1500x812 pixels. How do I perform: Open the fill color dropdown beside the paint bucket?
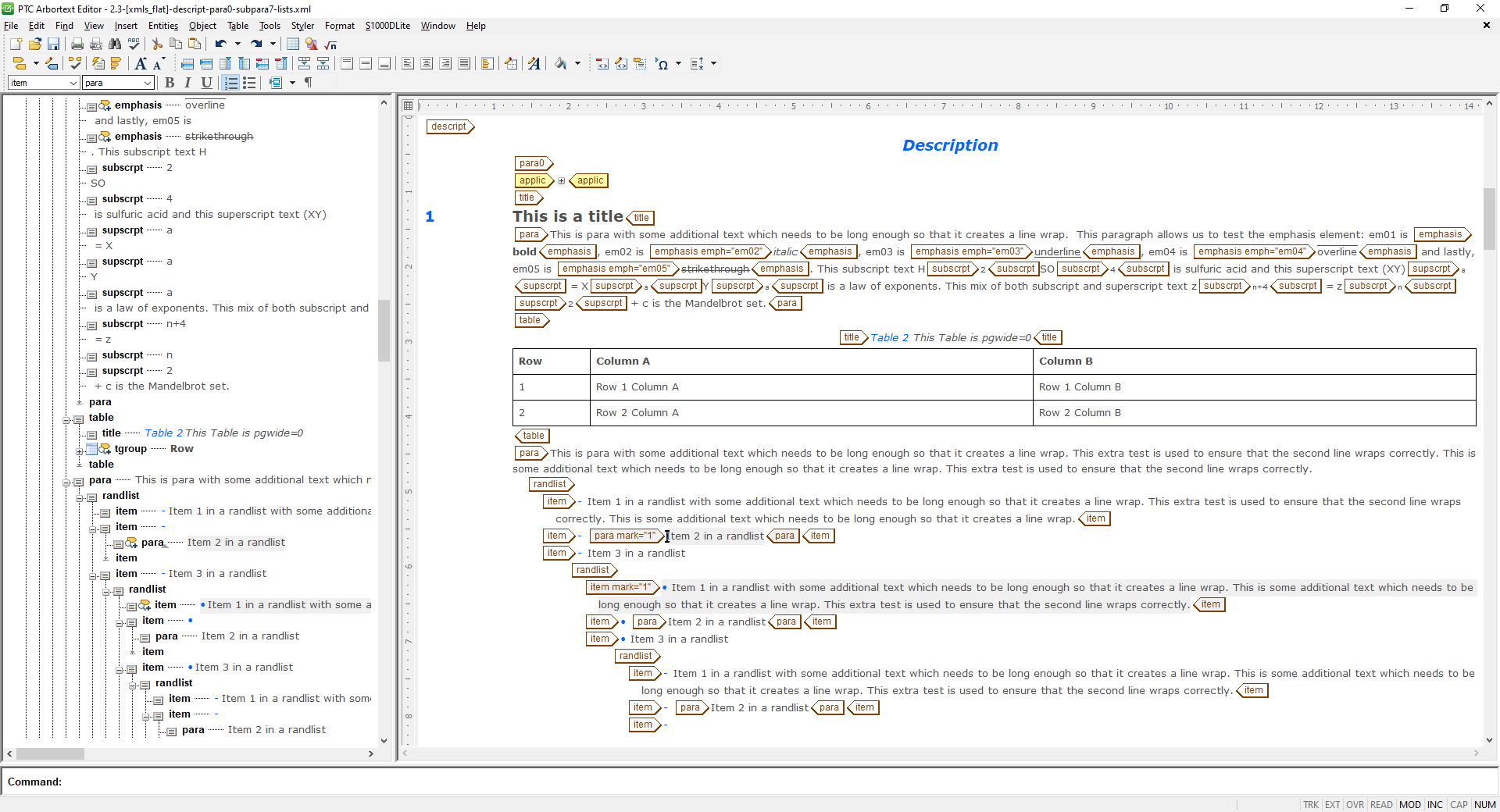[x=578, y=63]
